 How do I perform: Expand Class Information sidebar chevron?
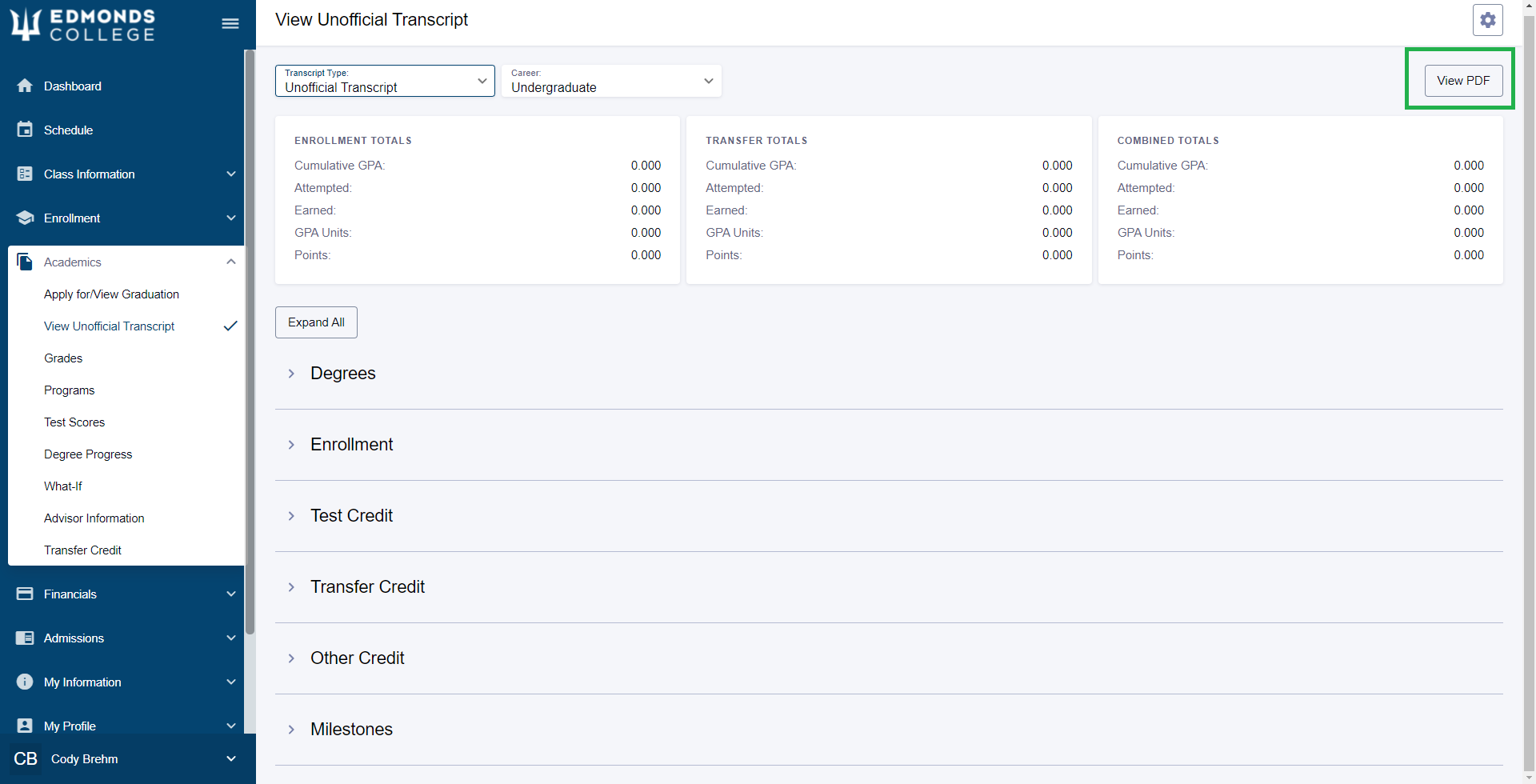pos(231,174)
